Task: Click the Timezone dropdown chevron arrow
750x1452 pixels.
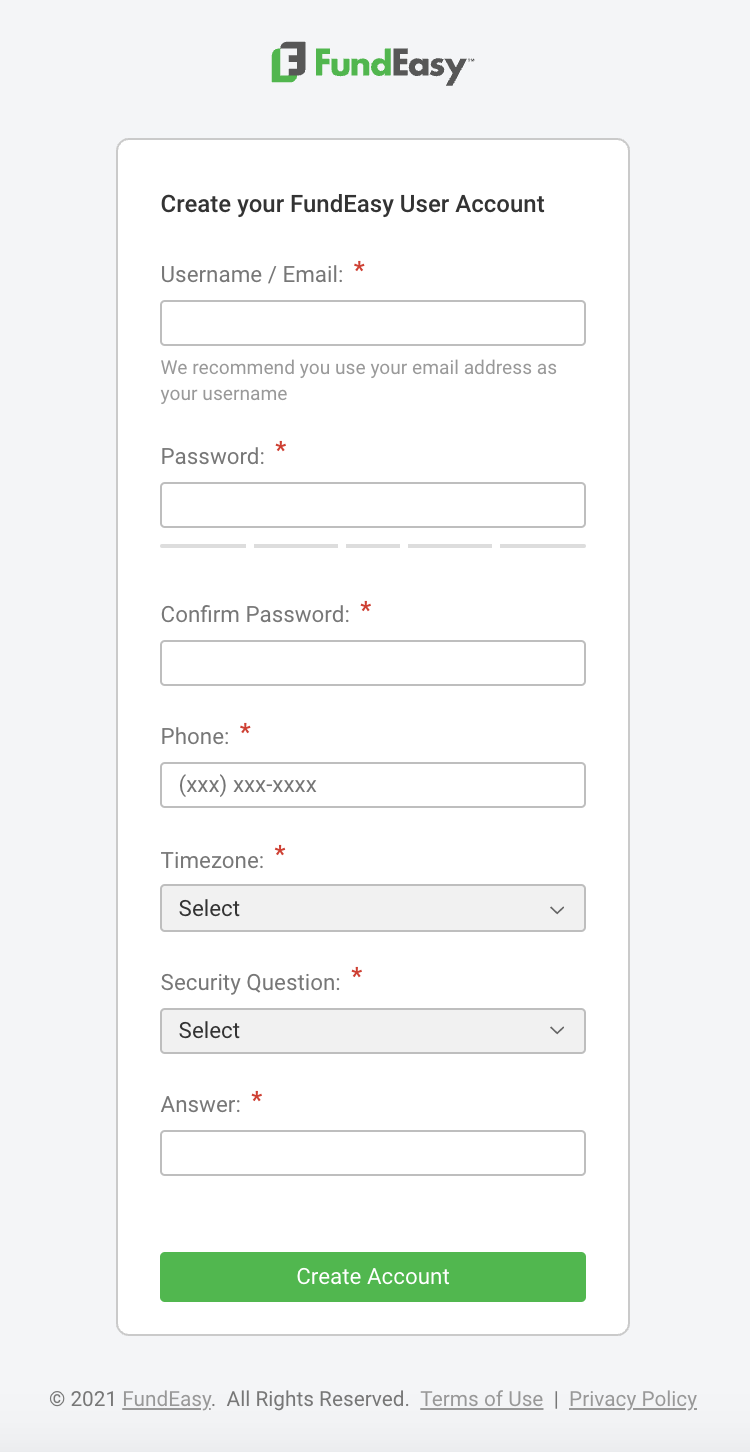Action: tap(557, 909)
